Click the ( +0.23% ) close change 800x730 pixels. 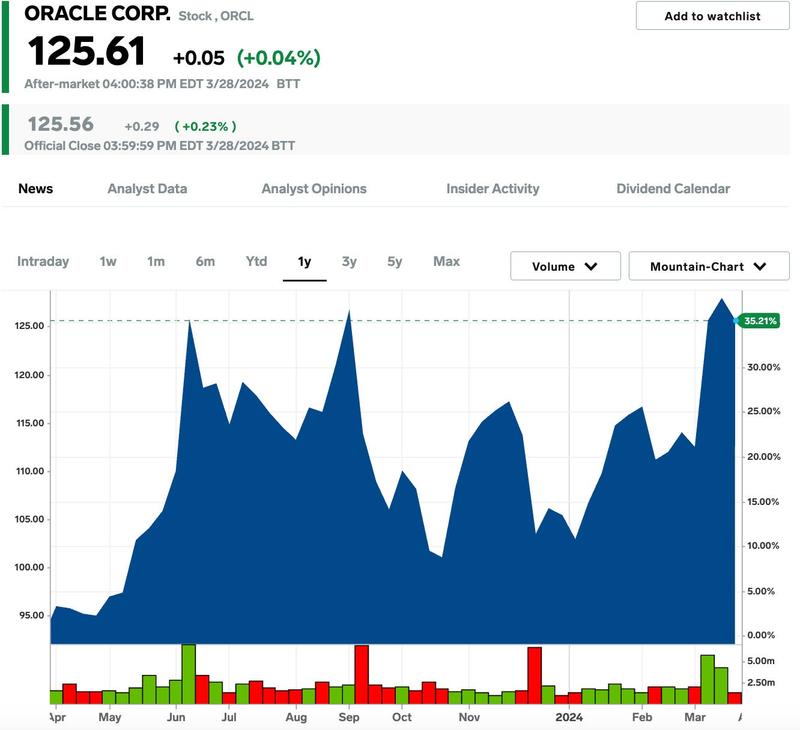(206, 126)
